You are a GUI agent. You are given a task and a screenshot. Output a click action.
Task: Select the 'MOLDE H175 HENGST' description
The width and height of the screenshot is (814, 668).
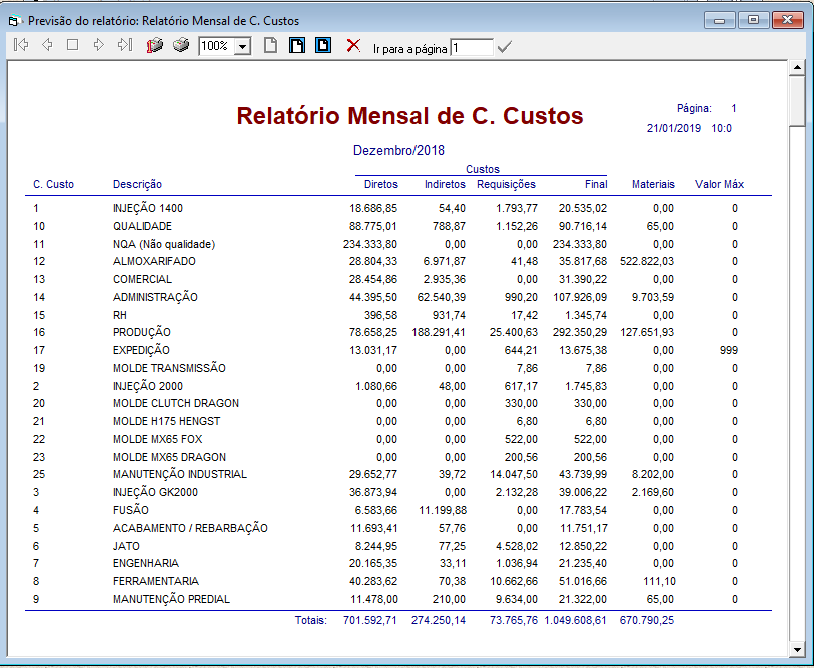[167, 421]
